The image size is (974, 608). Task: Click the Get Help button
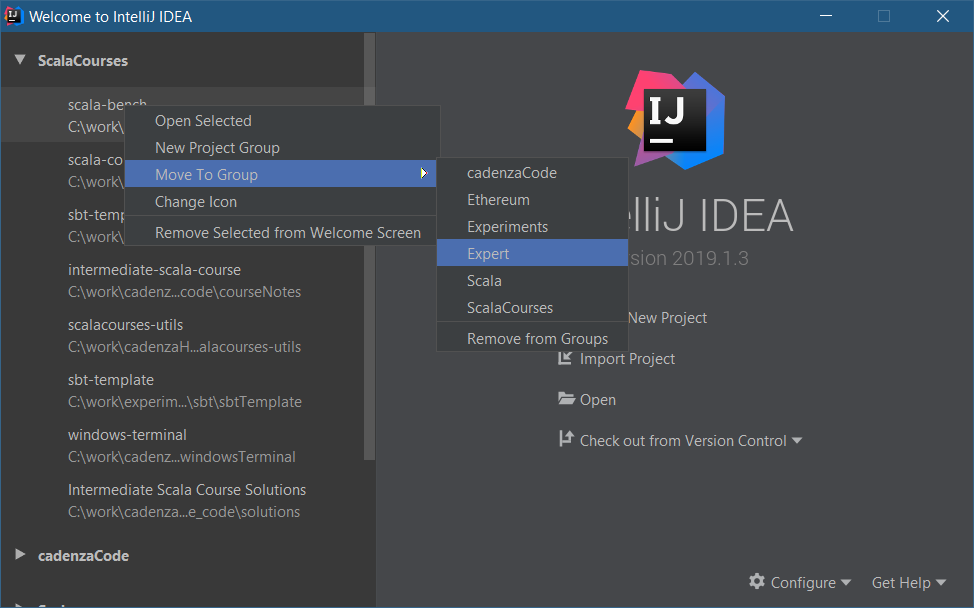(901, 583)
